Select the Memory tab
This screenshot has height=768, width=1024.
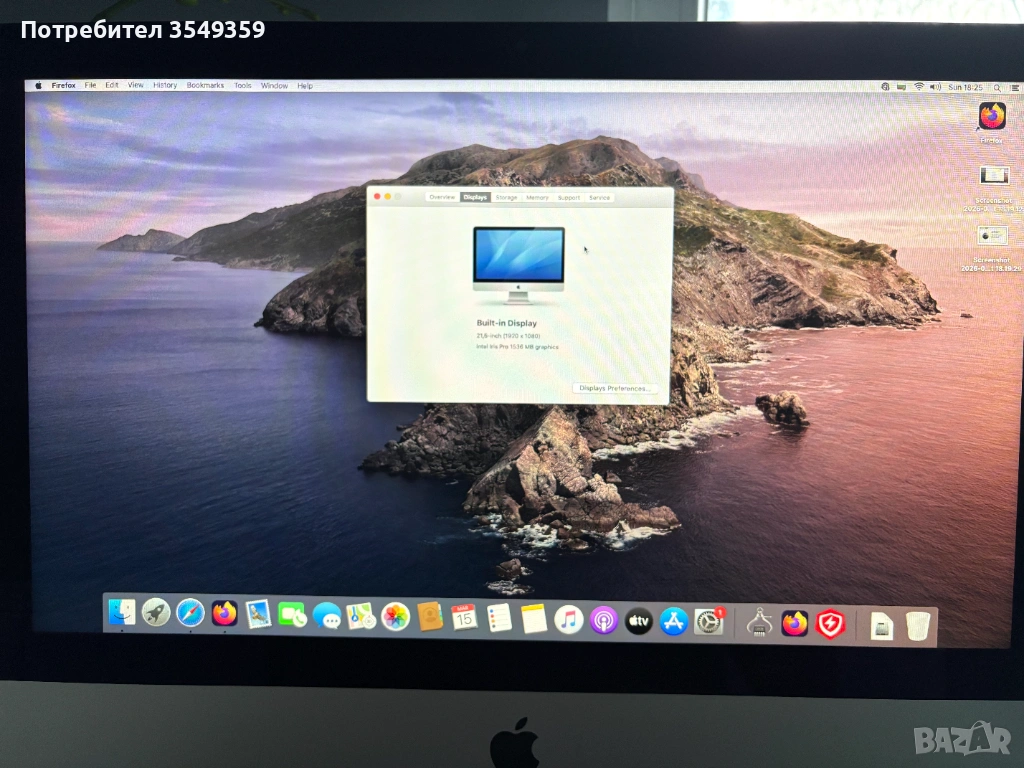pos(537,197)
